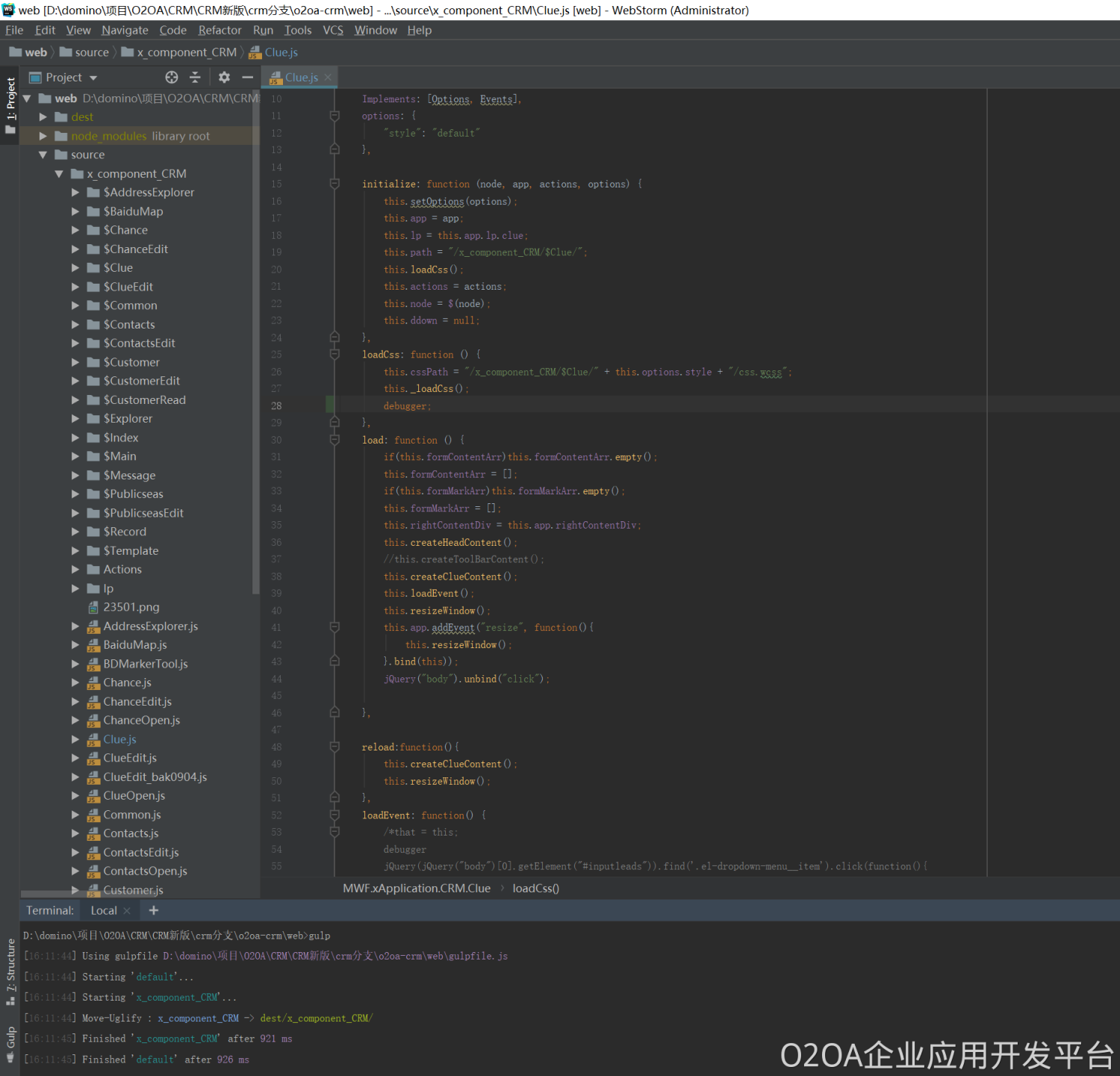Click loadCss() in the editor breadcrumb
Image resolution: width=1120 pixels, height=1076 pixels.
coord(535,889)
